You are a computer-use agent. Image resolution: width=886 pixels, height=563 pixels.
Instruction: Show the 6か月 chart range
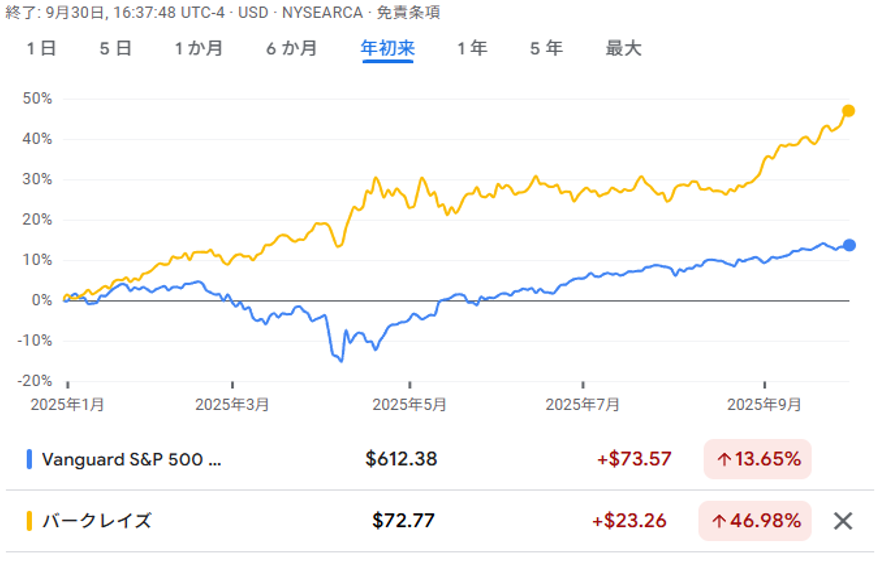pos(292,48)
